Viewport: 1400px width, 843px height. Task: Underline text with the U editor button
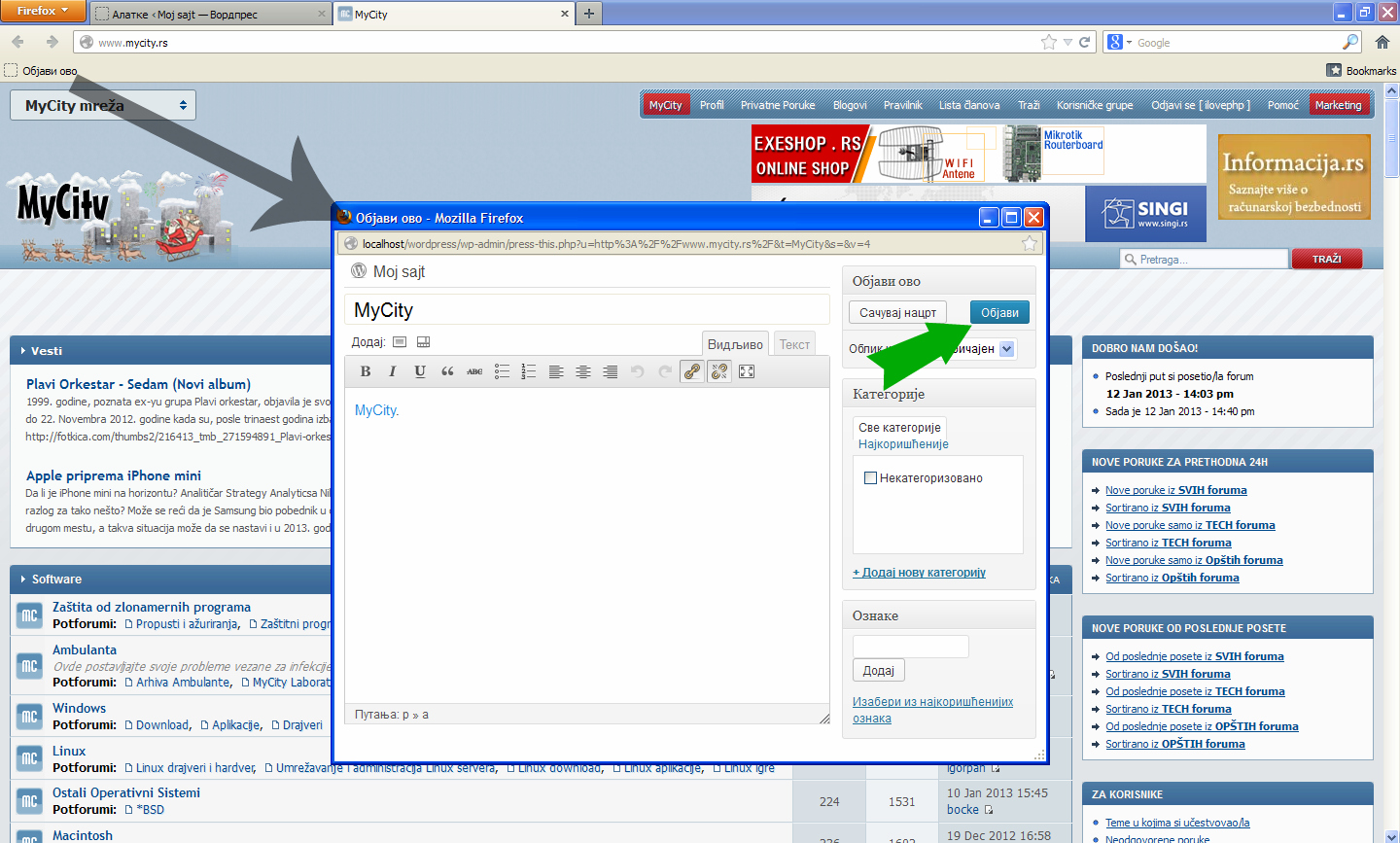(x=420, y=371)
